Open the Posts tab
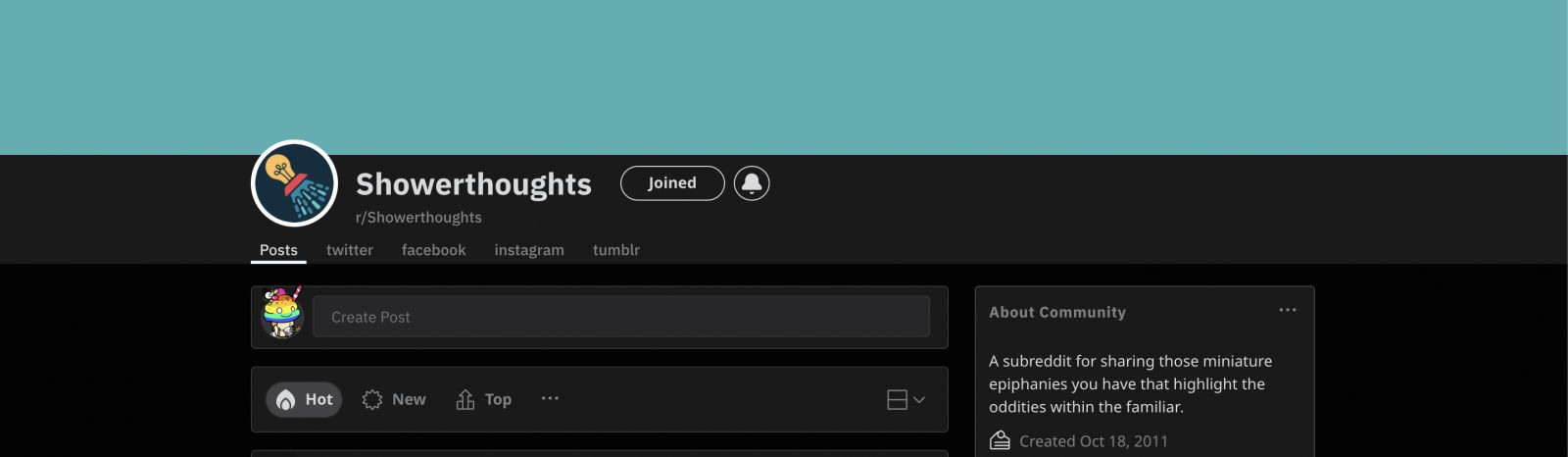 [278, 250]
